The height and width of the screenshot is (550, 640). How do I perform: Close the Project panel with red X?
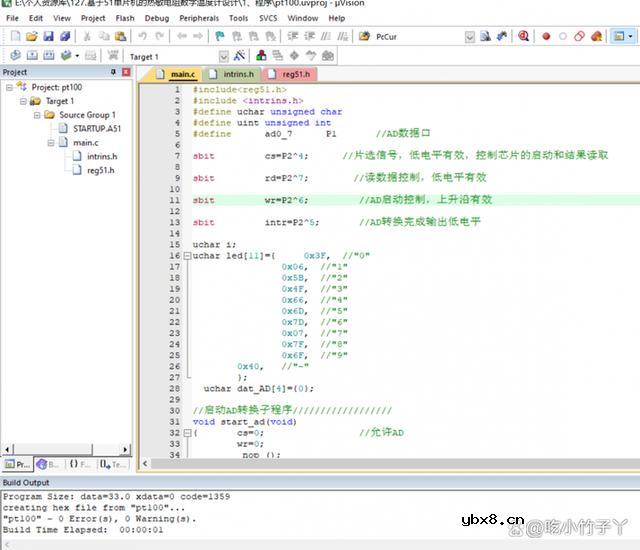click(125, 73)
